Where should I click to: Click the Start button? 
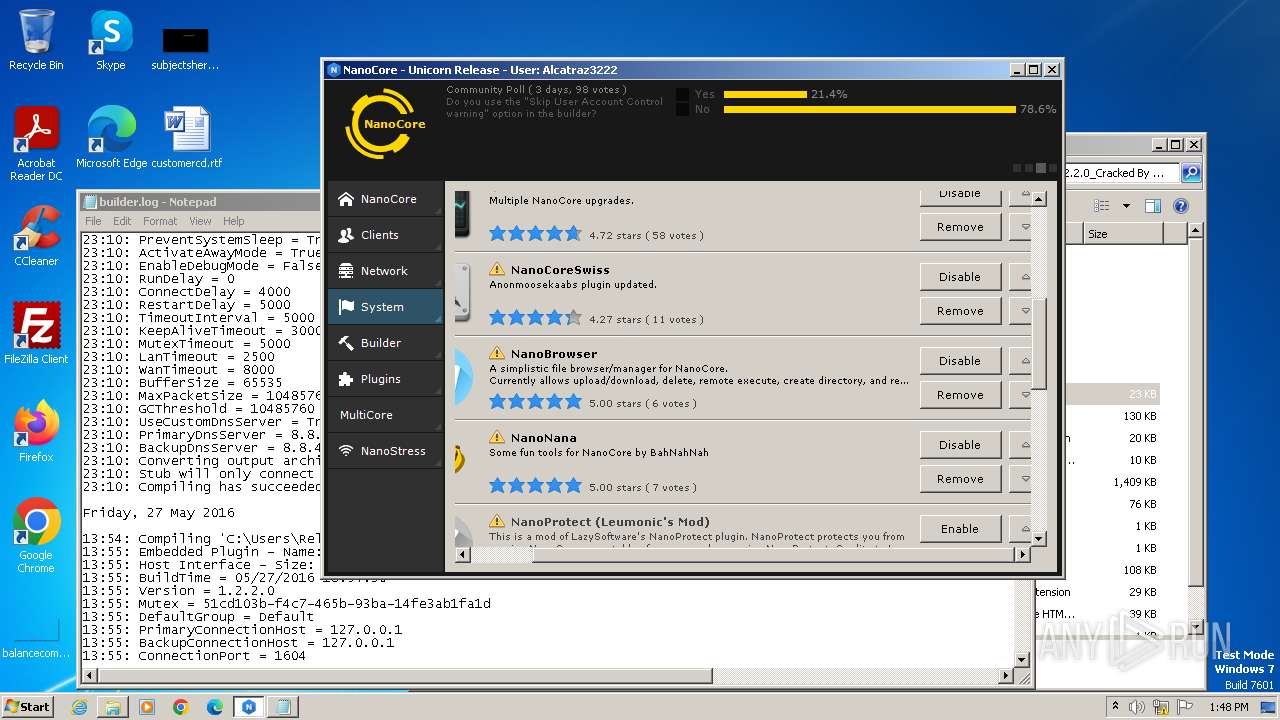click(28, 706)
